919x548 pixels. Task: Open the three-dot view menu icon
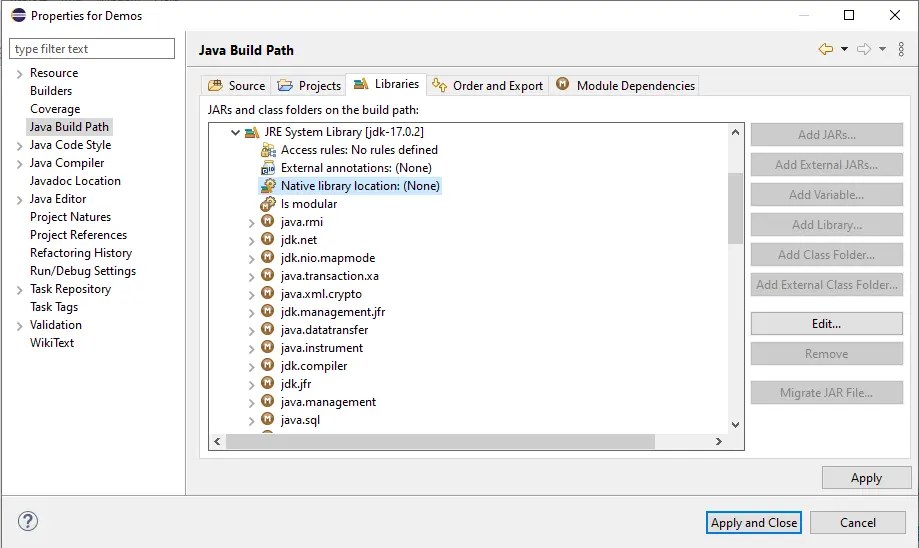tap(901, 49)
